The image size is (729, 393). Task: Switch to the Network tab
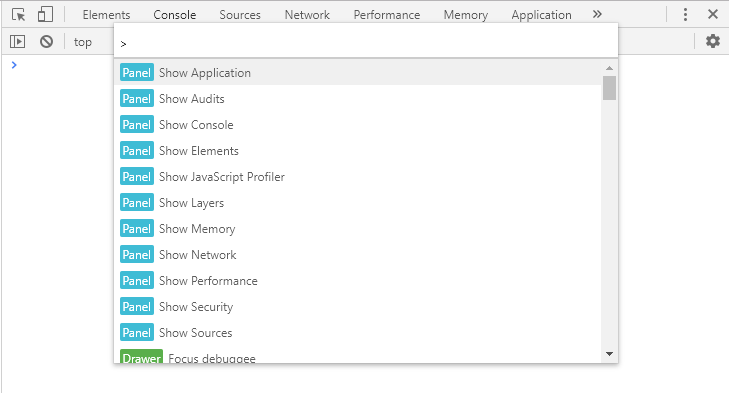[307, 15]
